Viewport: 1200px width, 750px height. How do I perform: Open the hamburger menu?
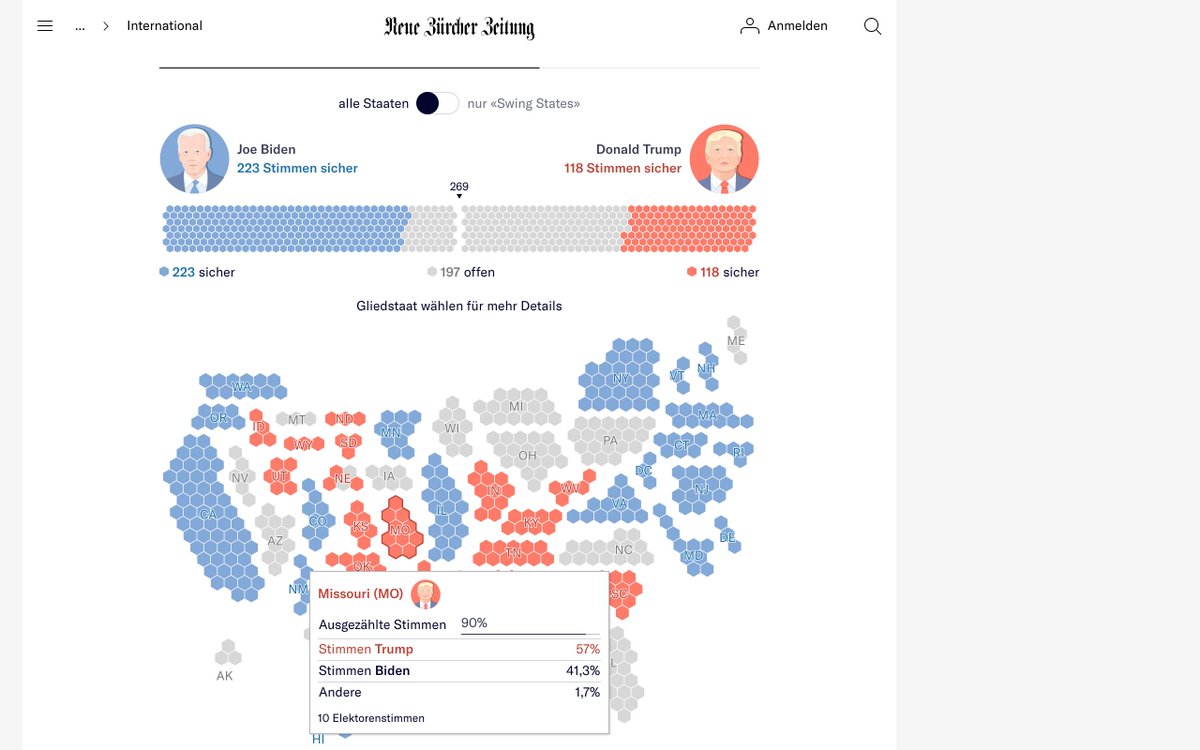tap(44, 26)
